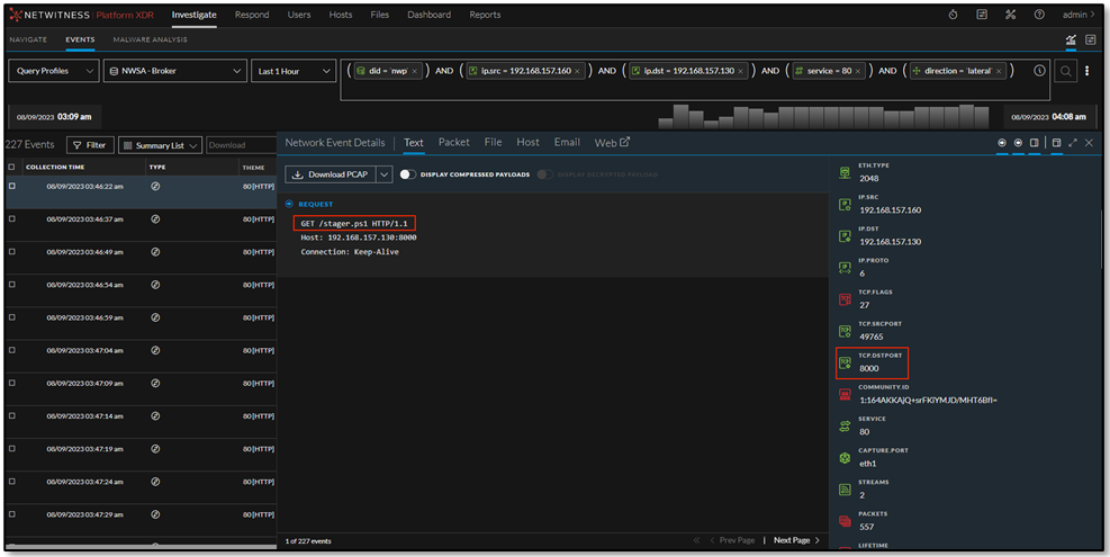Expand the NWSA - Broker service selector
The height and width of the screenshot is (557, 1110).
click(x=175, y=71)
